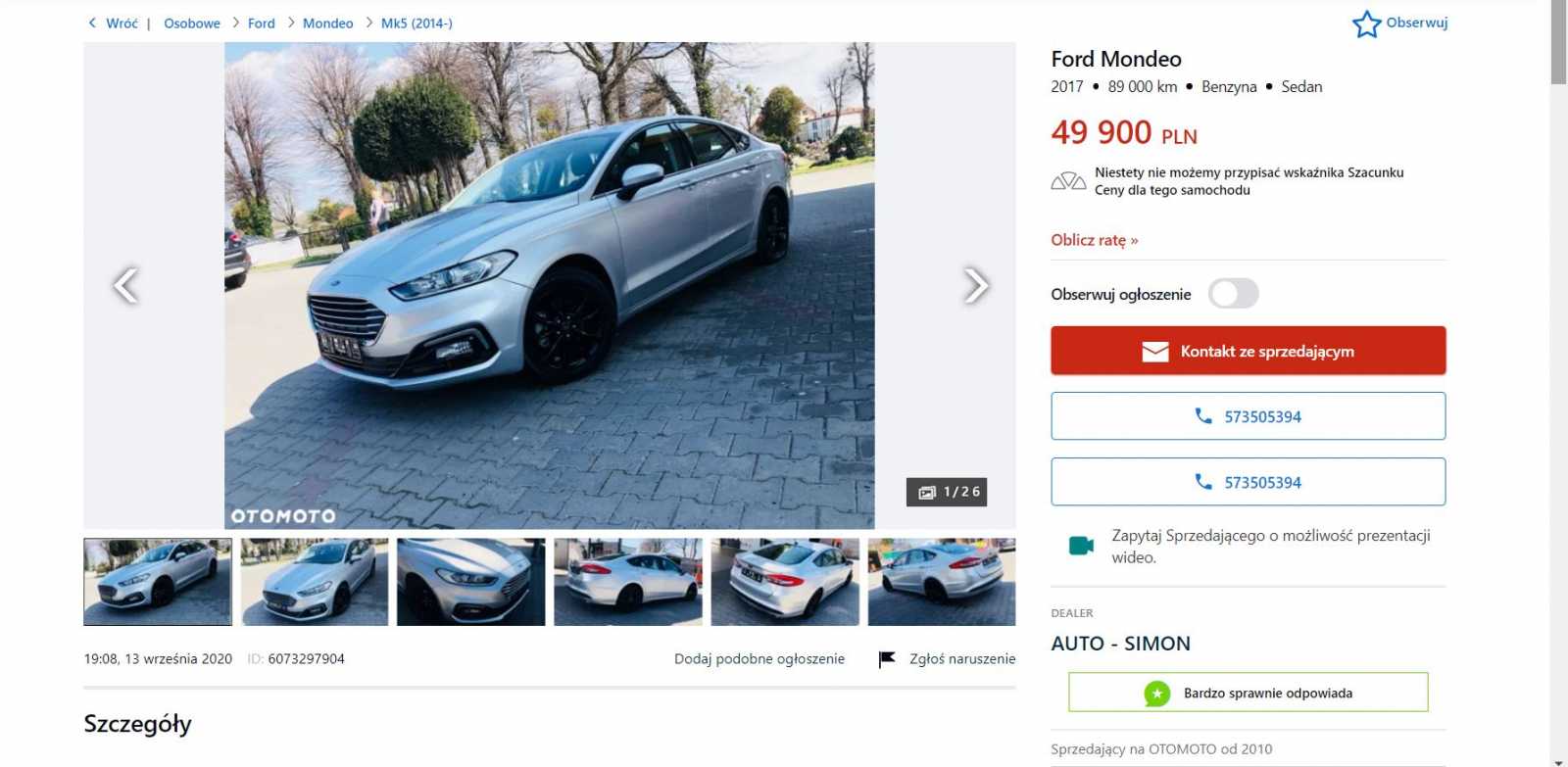Show next photo with right arrow
1568x767 pixels.
point(975,286)
